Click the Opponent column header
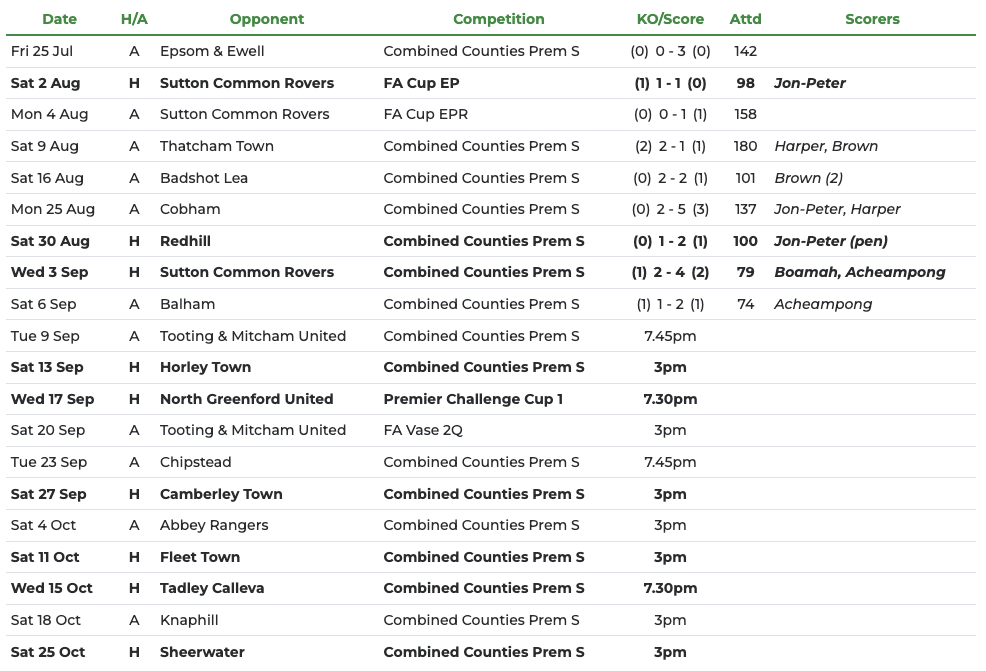The image size is (986, 671). click(x=267, y=19)
